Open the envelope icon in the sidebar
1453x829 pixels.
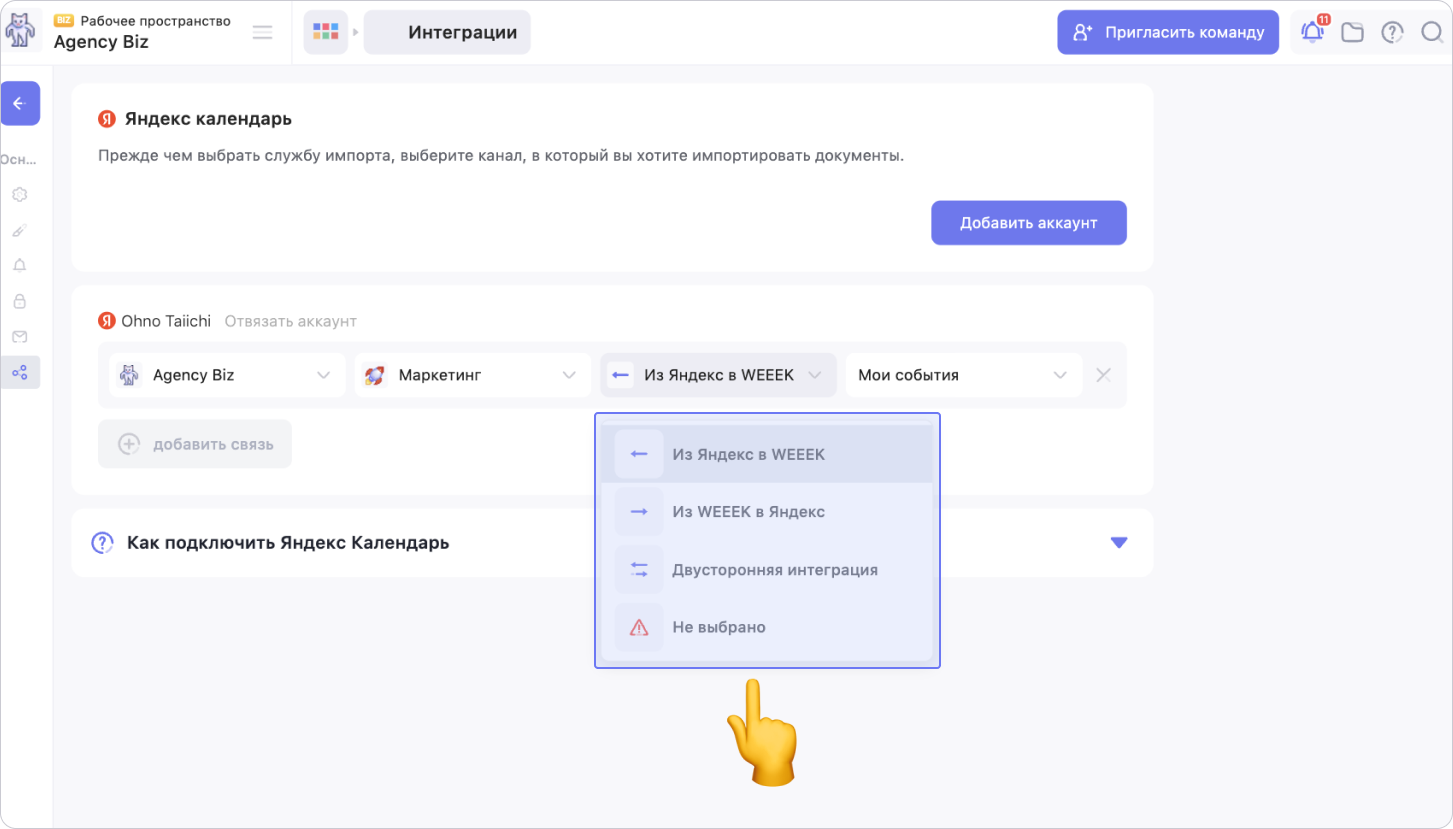click(19, 336)
